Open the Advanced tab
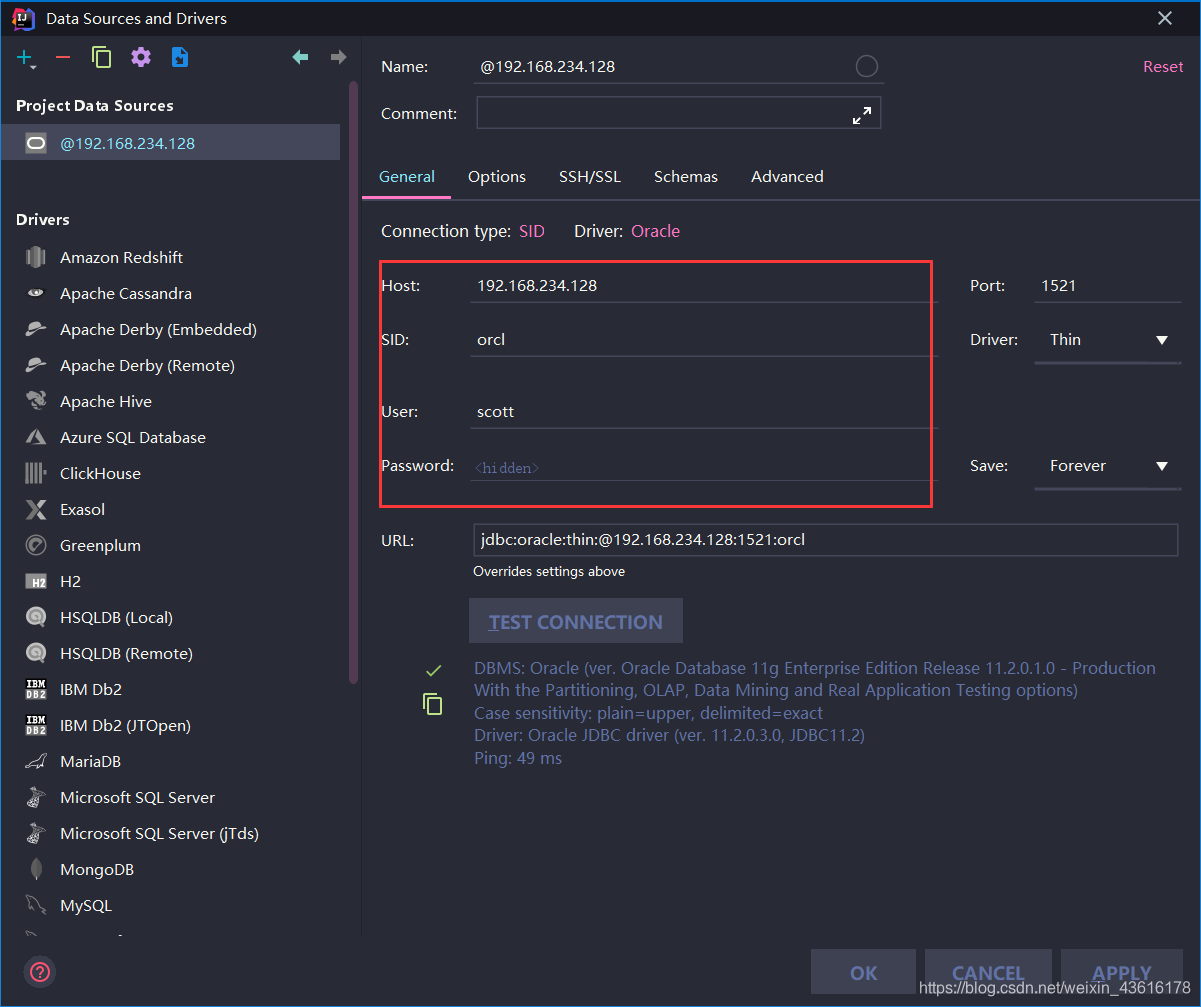 tap(787, 177)
